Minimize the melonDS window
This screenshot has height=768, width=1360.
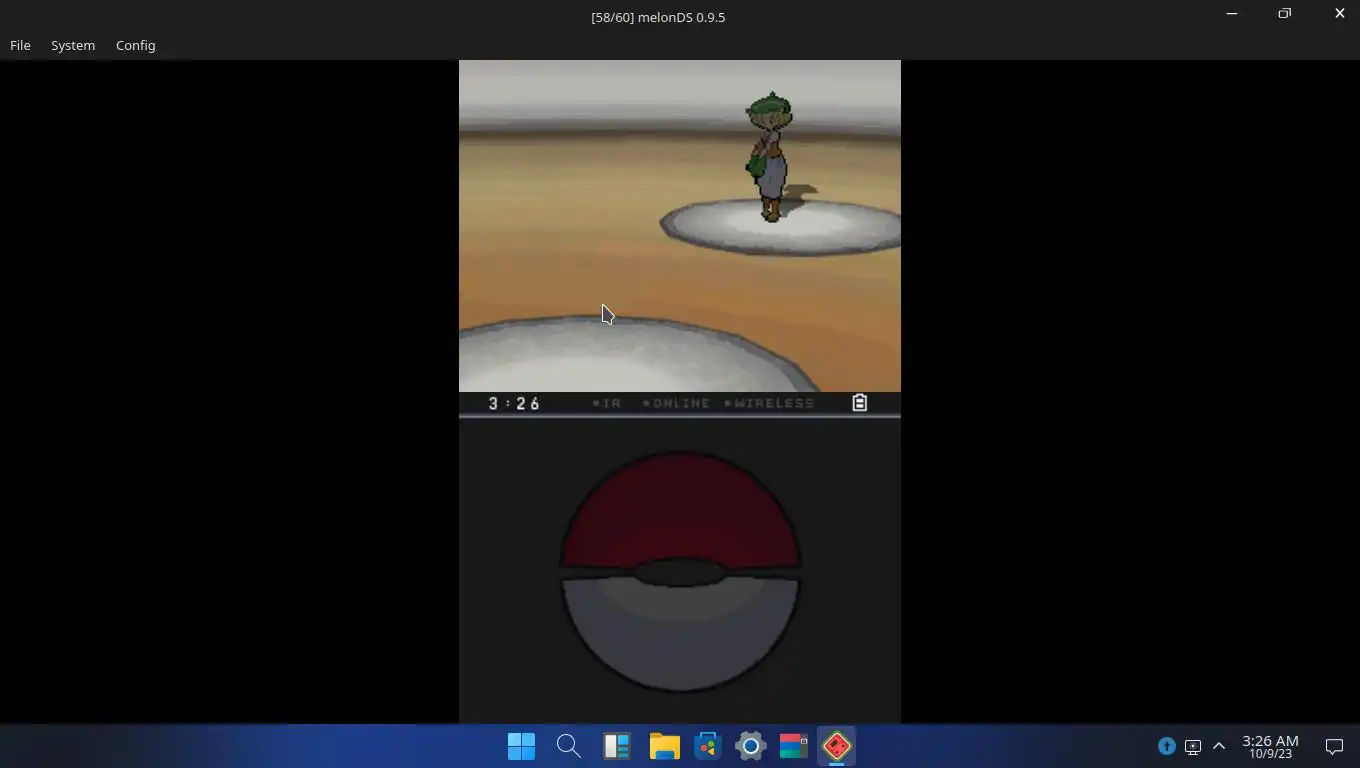click(x=1232, y=14)
